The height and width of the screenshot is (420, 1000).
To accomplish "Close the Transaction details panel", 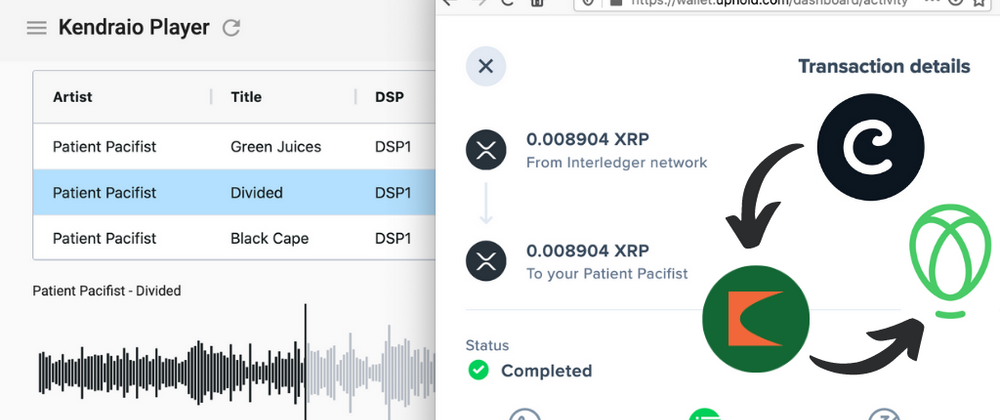I will point(486,66).
